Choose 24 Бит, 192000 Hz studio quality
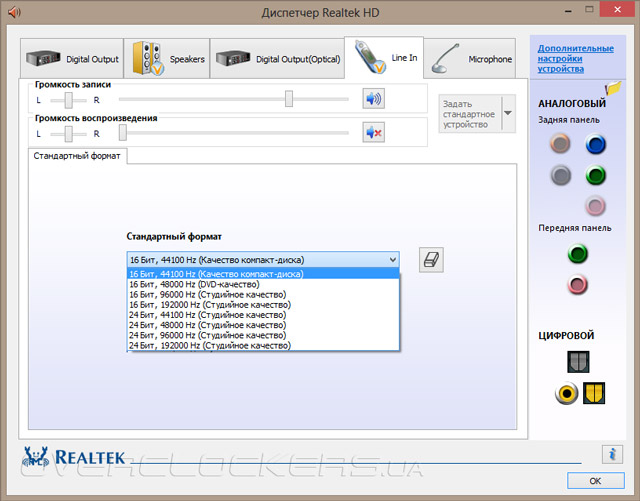 pyautogui.click(x=263, y=345)
